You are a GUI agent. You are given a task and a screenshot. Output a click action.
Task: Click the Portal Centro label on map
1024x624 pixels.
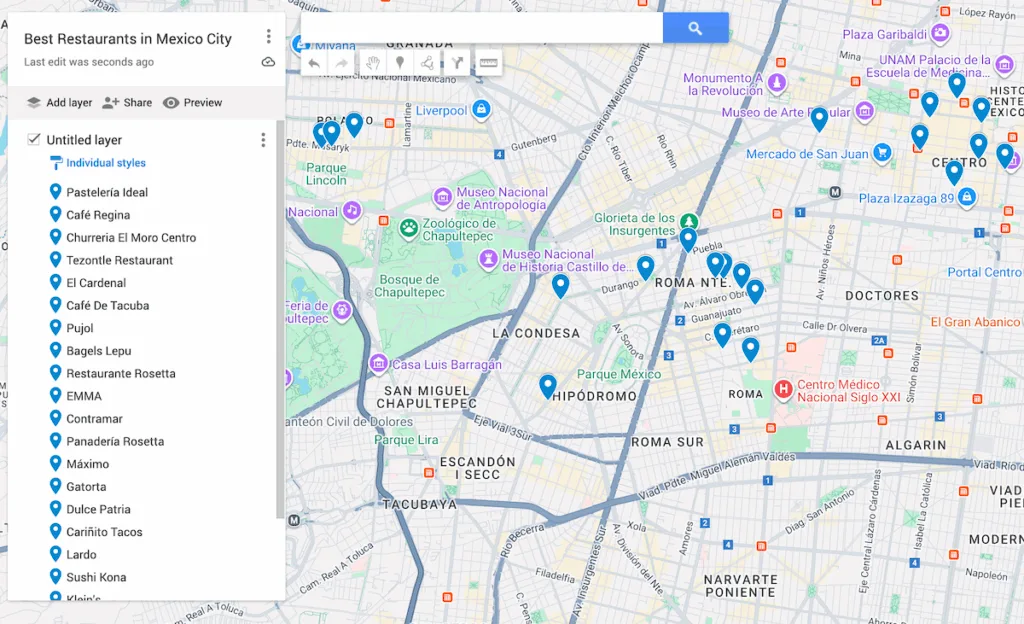(x=985, y=272)
